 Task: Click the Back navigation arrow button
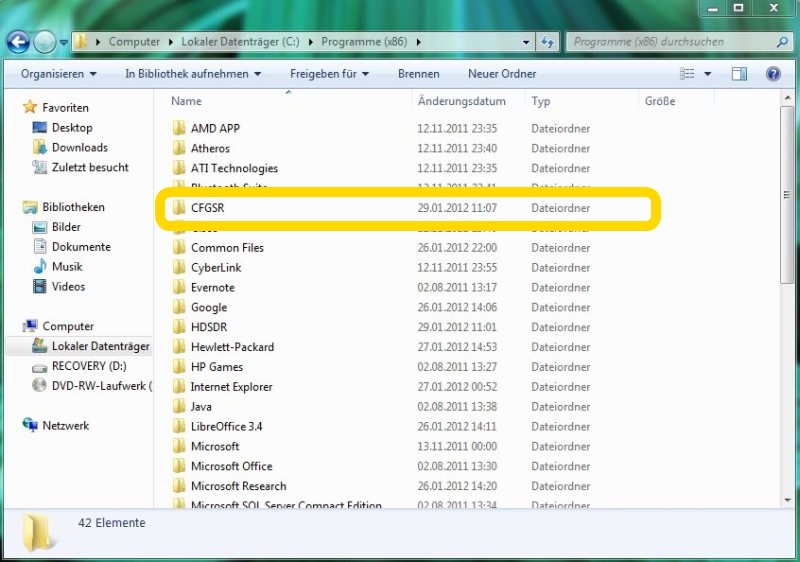[x=18, y=42]
